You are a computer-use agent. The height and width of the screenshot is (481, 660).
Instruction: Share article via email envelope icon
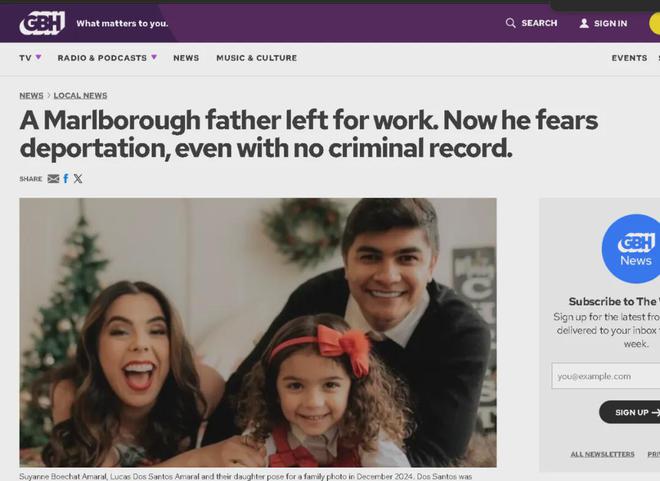pos(53,179)
